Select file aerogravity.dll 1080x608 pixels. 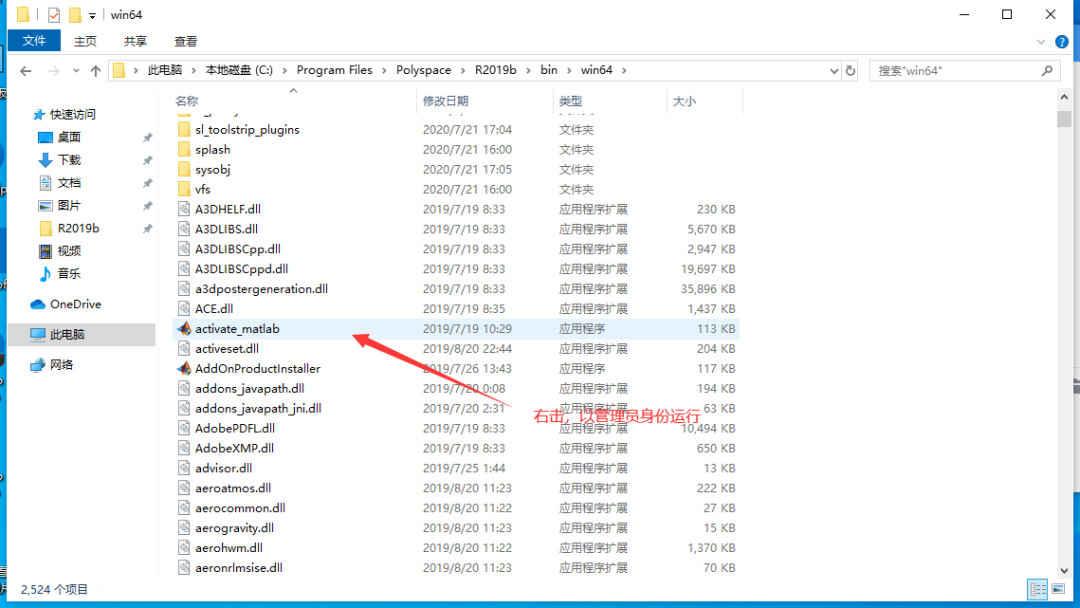(x=234, y=528)
